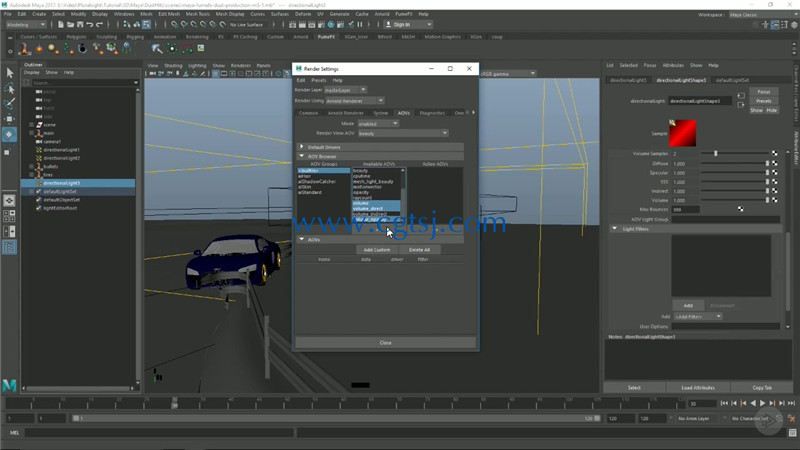This screenshot has height=450, width=800.
Task: Click the Open Scene folder icon
Action: [70, 24]
